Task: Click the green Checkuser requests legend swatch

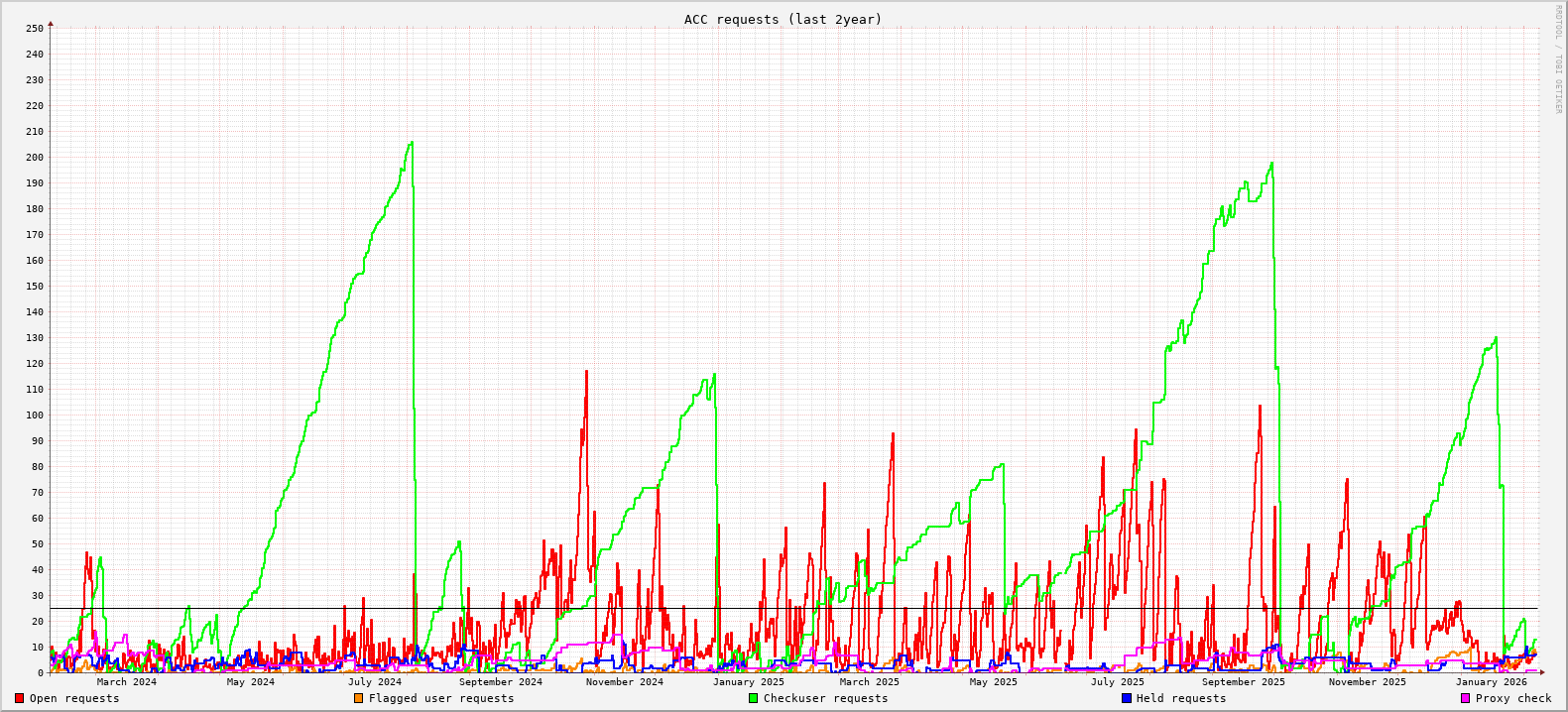Action: pyautogui.click(x=753, y=698)
